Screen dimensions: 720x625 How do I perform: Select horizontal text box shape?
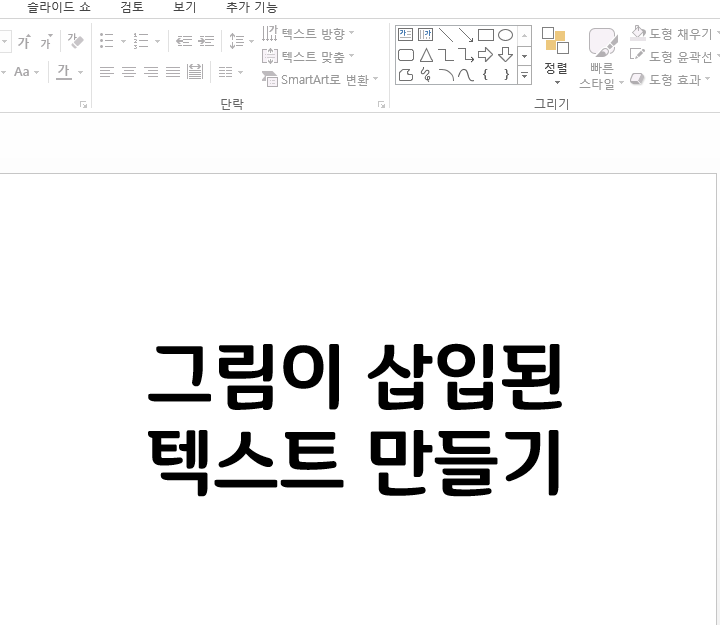405,34
